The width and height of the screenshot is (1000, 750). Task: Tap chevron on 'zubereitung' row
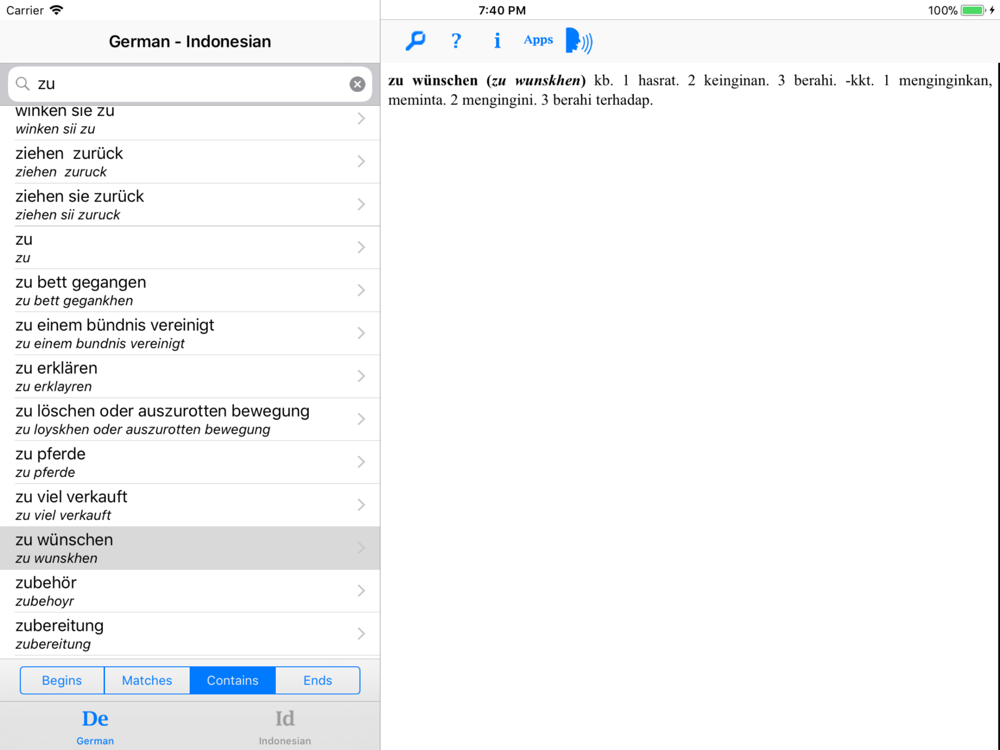(361, 633)
